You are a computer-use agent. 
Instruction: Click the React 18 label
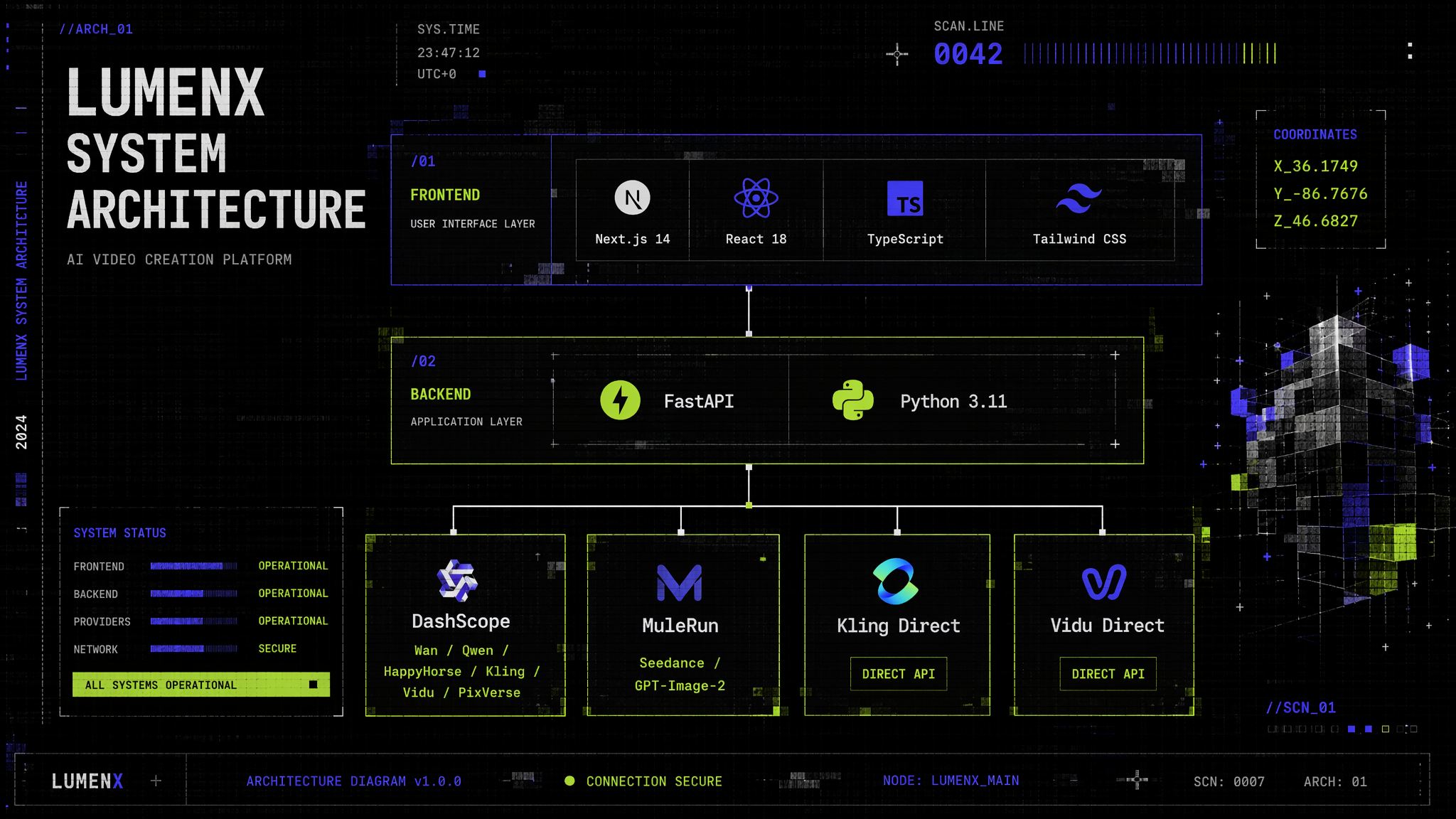tap(756, 239)
